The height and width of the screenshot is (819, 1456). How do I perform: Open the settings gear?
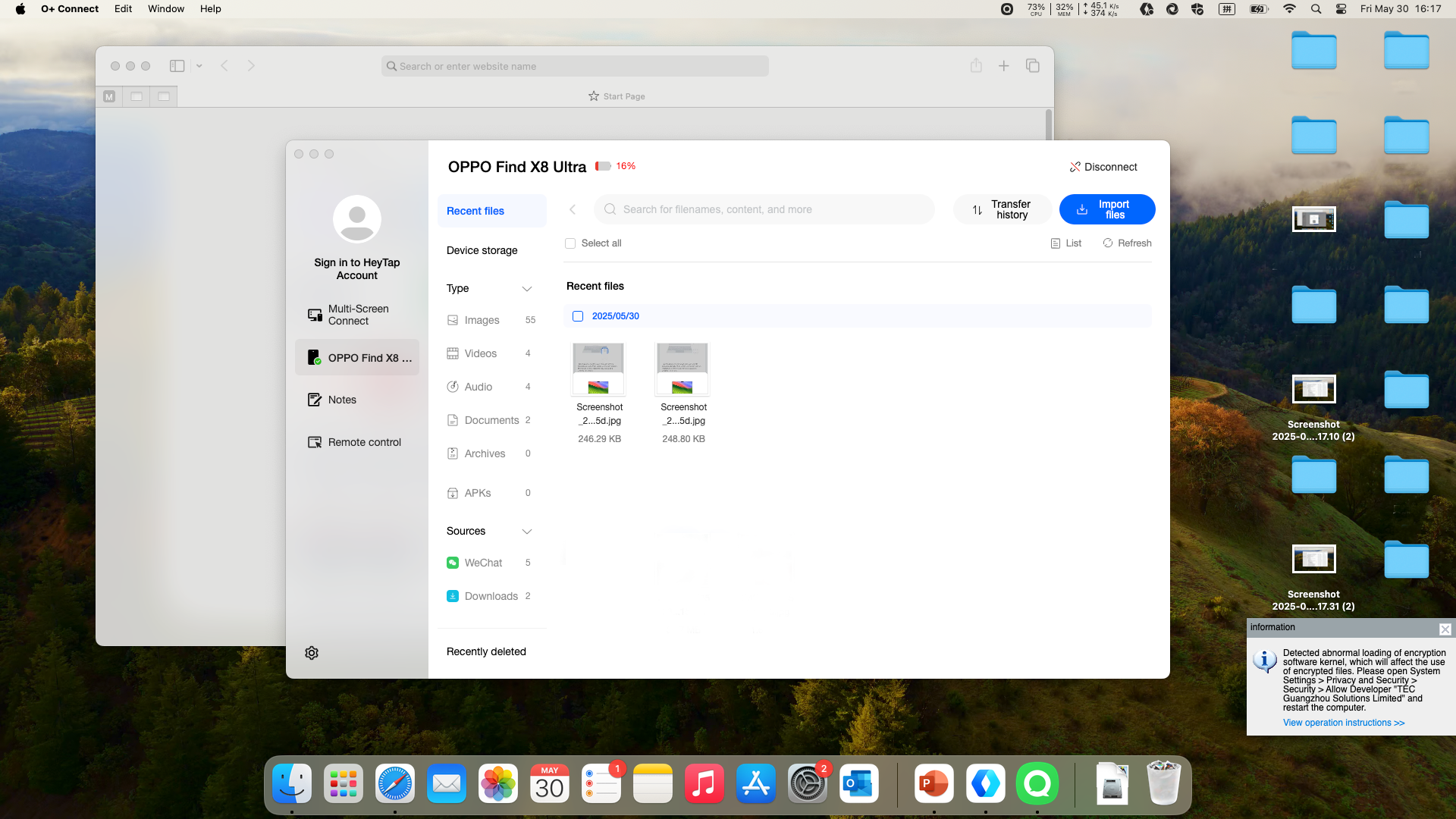(311, 653)
